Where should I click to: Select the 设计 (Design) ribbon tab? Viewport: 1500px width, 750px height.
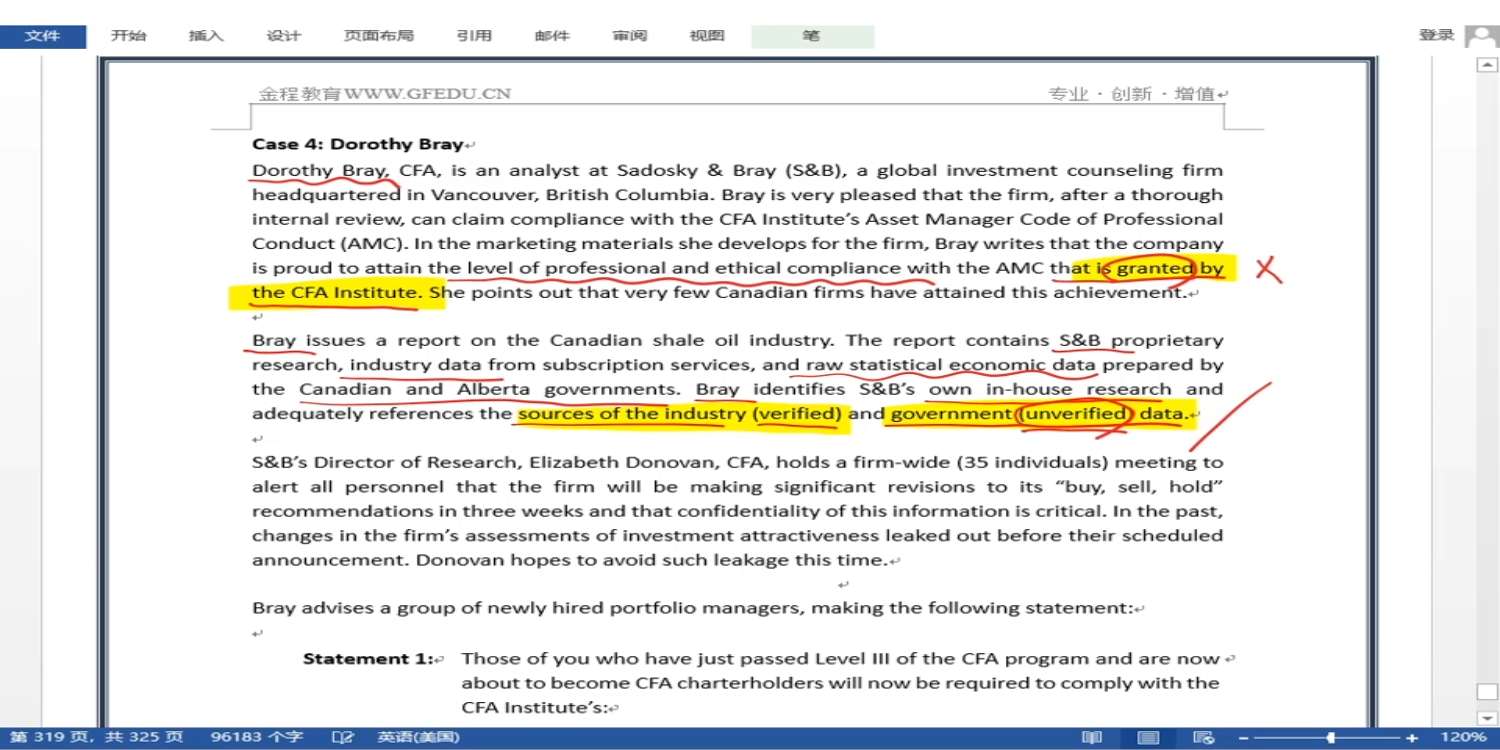[283, 36]
